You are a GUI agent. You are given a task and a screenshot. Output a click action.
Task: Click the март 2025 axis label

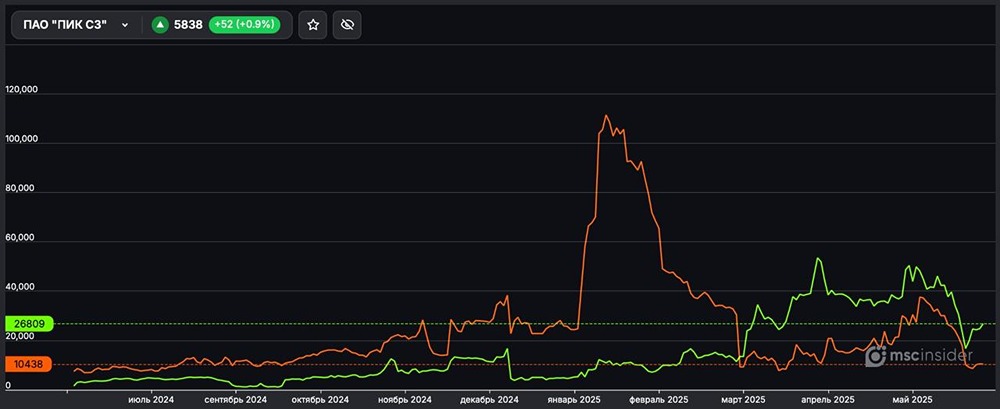744,399
